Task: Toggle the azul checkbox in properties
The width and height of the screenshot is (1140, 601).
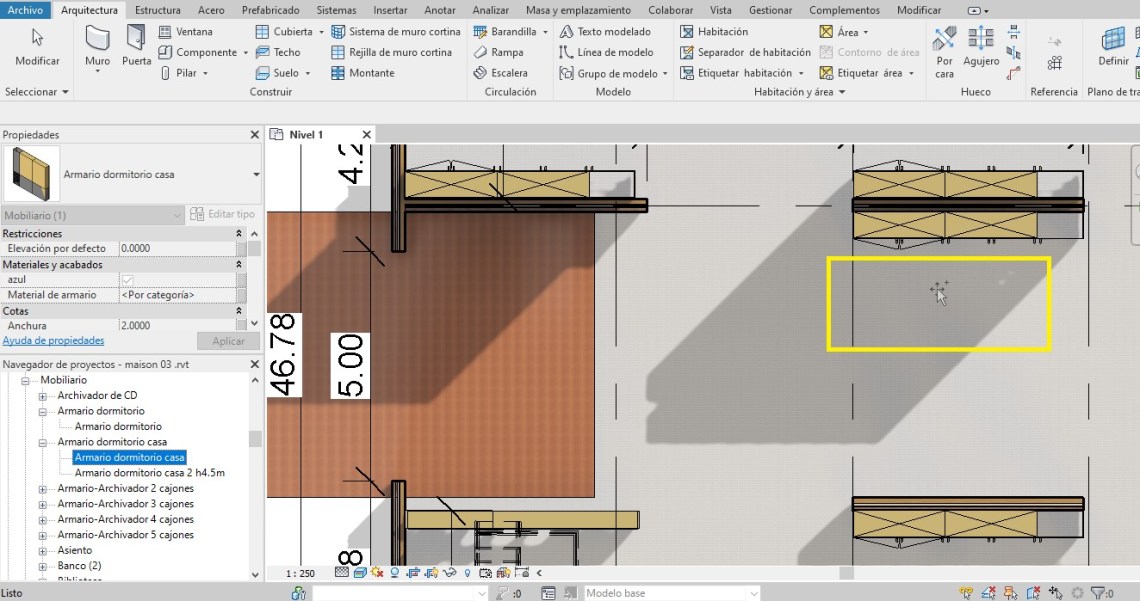Action: 127,280
